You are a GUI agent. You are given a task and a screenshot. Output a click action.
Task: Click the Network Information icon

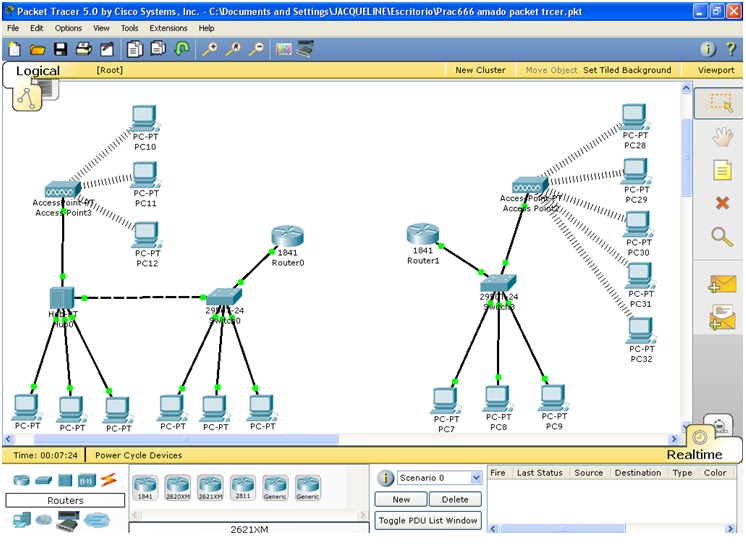click(707, 49)
